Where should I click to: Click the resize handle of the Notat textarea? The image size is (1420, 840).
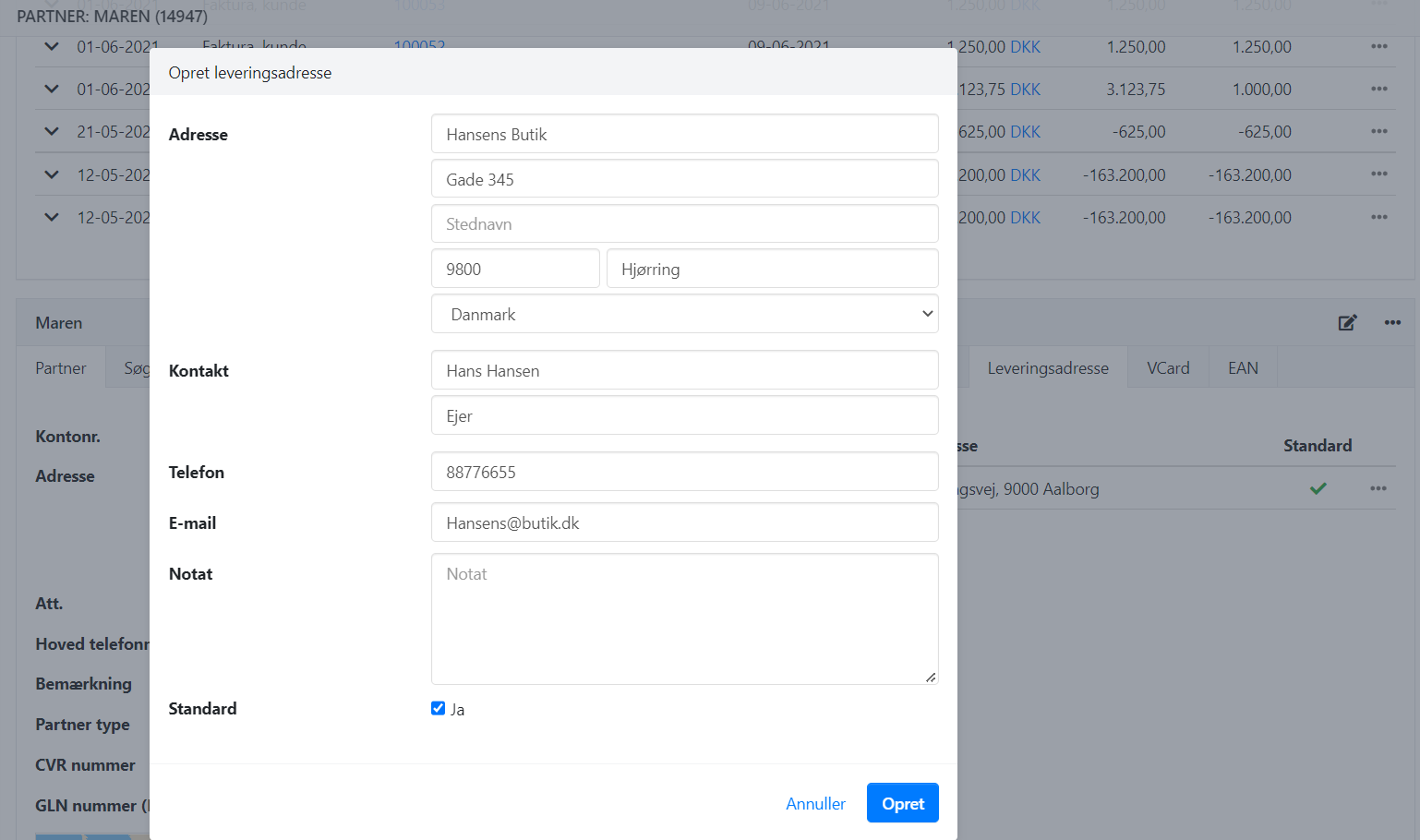coord(931,677)
